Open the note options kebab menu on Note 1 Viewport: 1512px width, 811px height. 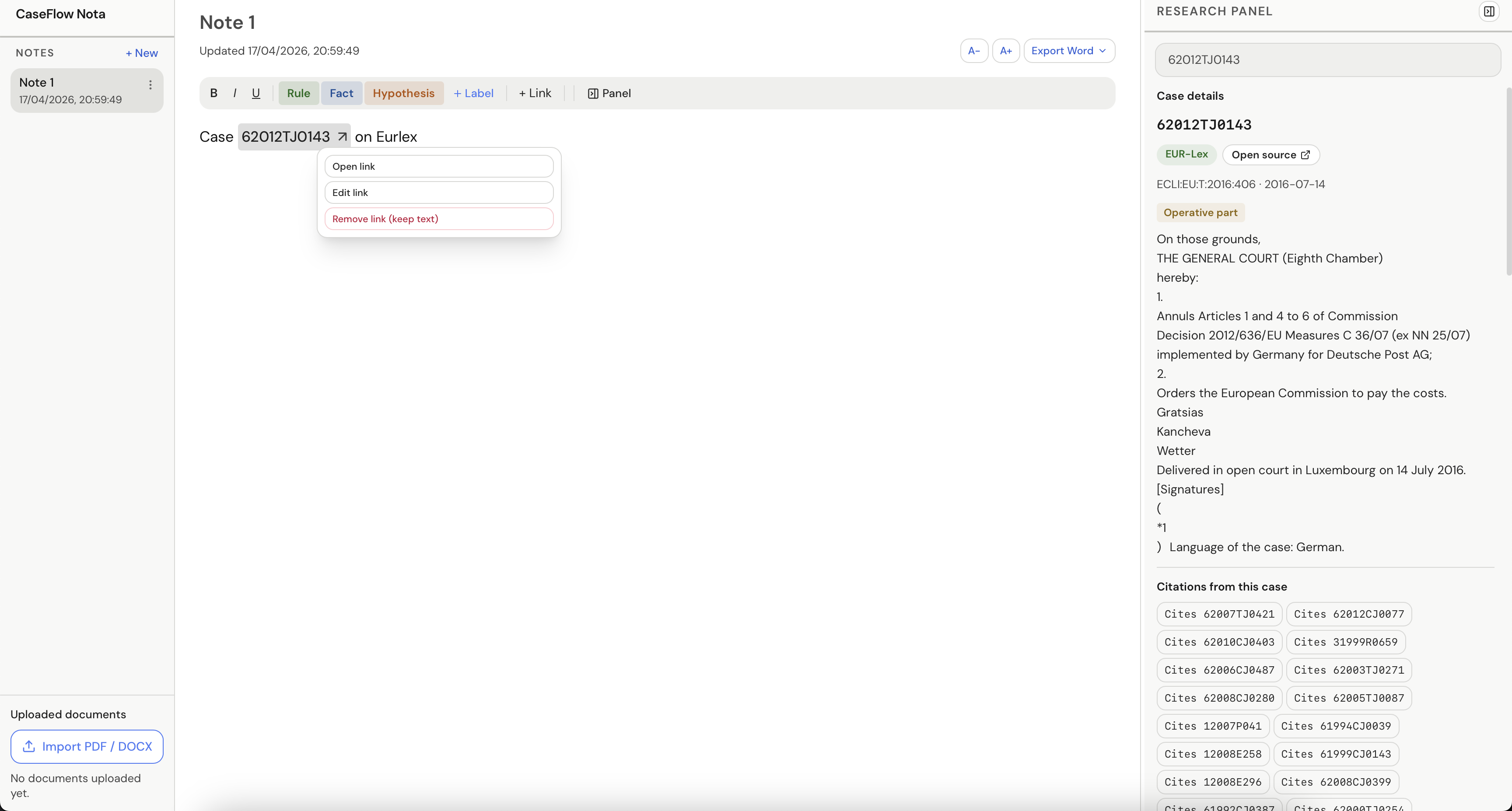150,84
